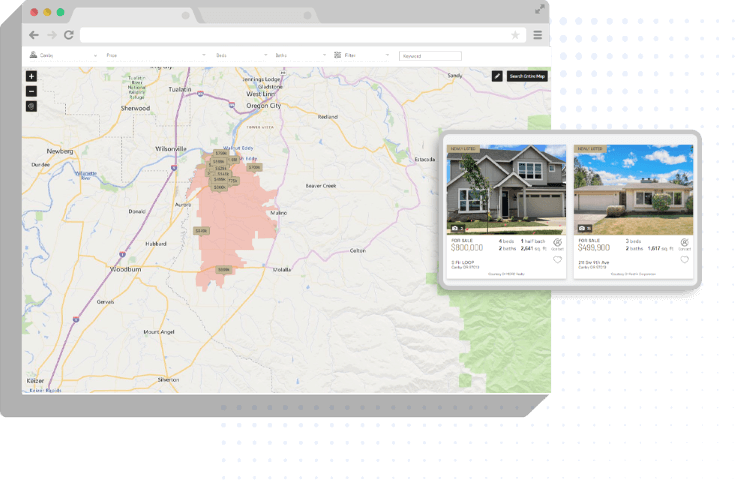
Task: Click 'Newly Listed' badge on $800,000 listing
Action: [463, 149]
